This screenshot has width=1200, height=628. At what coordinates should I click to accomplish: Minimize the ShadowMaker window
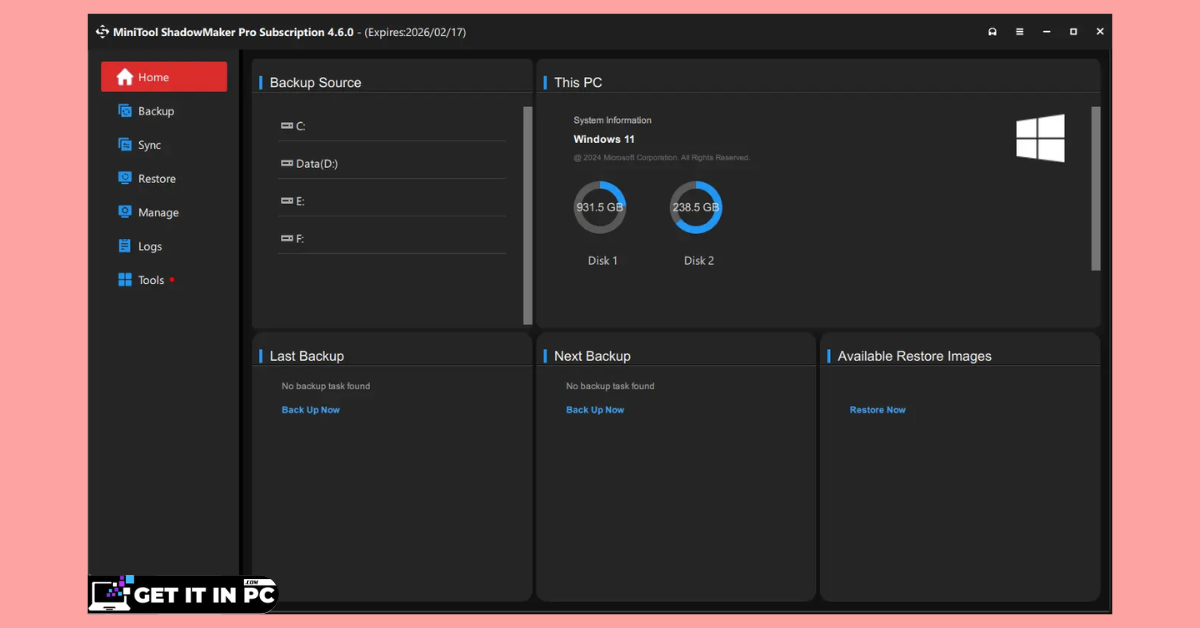click(1046, 32)
